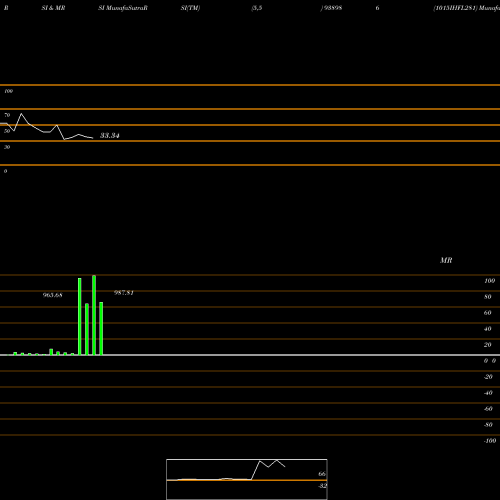Image resolution: width=500 pixels, height=500 pixels.
Task: Click the RSI peak near 70
Action: click(x=22, y=114)
